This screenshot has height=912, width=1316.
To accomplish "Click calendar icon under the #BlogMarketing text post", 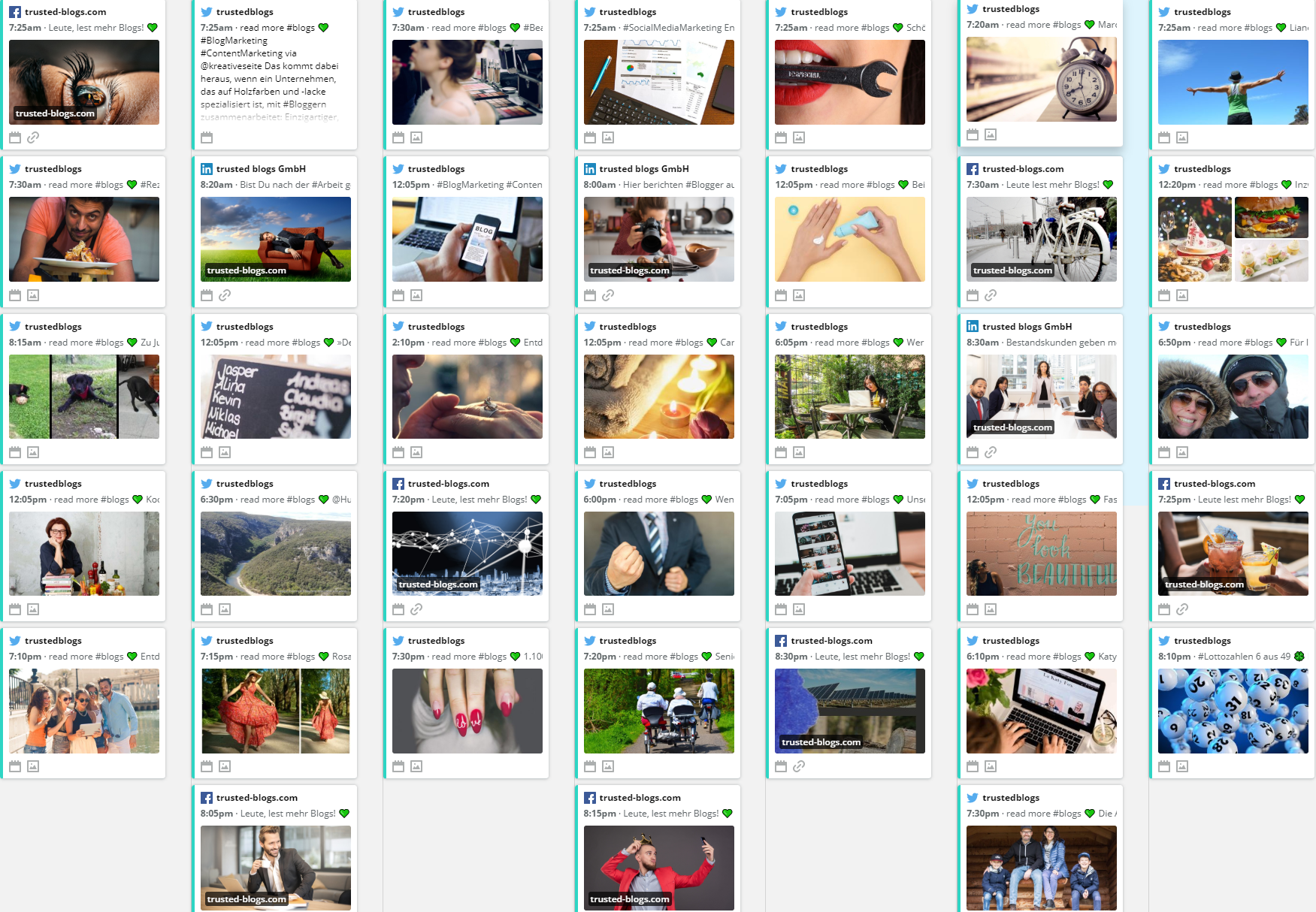I will pos(207,137).
